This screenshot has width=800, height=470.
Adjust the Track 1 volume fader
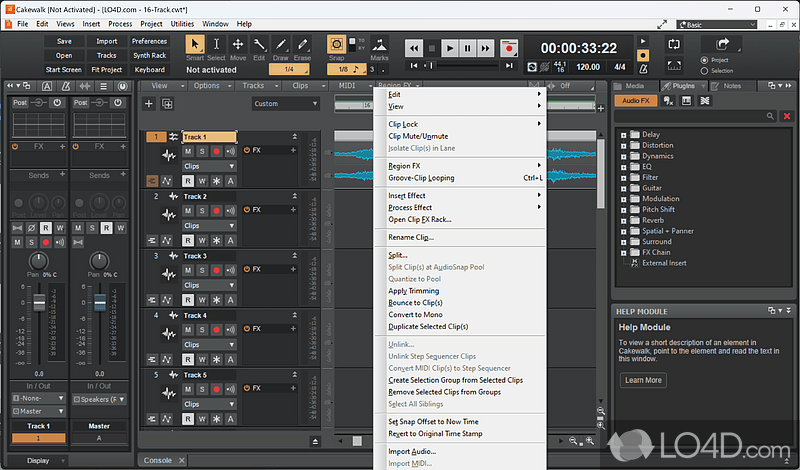(x=39, y=303)
